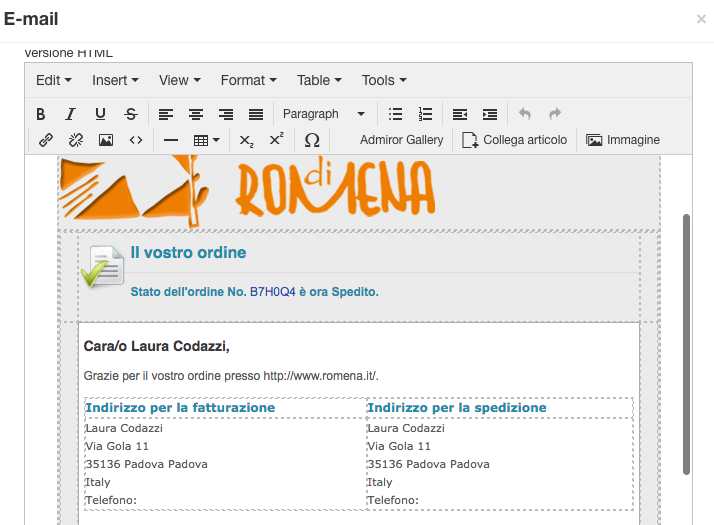Underline the selected text
Viewport: 714px width, 525px height.
[100, 114]
